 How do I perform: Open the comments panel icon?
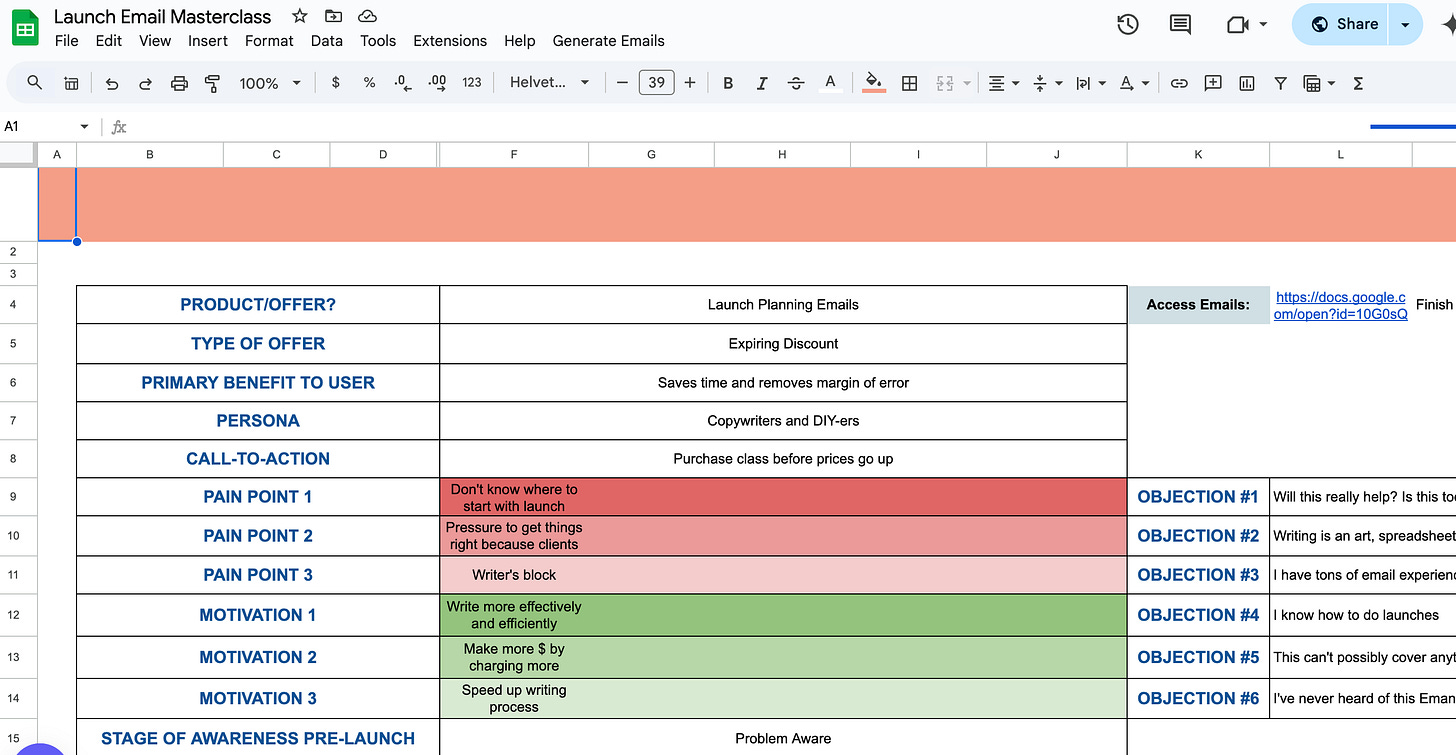[1180, 24]
